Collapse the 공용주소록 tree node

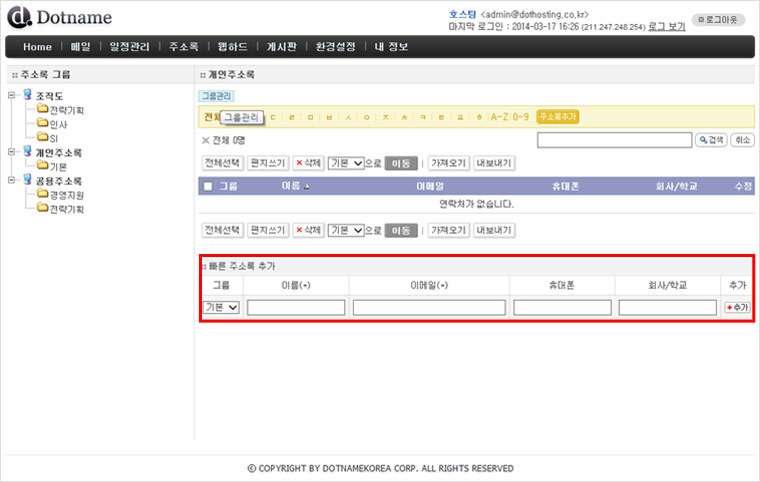click(11, 181)
